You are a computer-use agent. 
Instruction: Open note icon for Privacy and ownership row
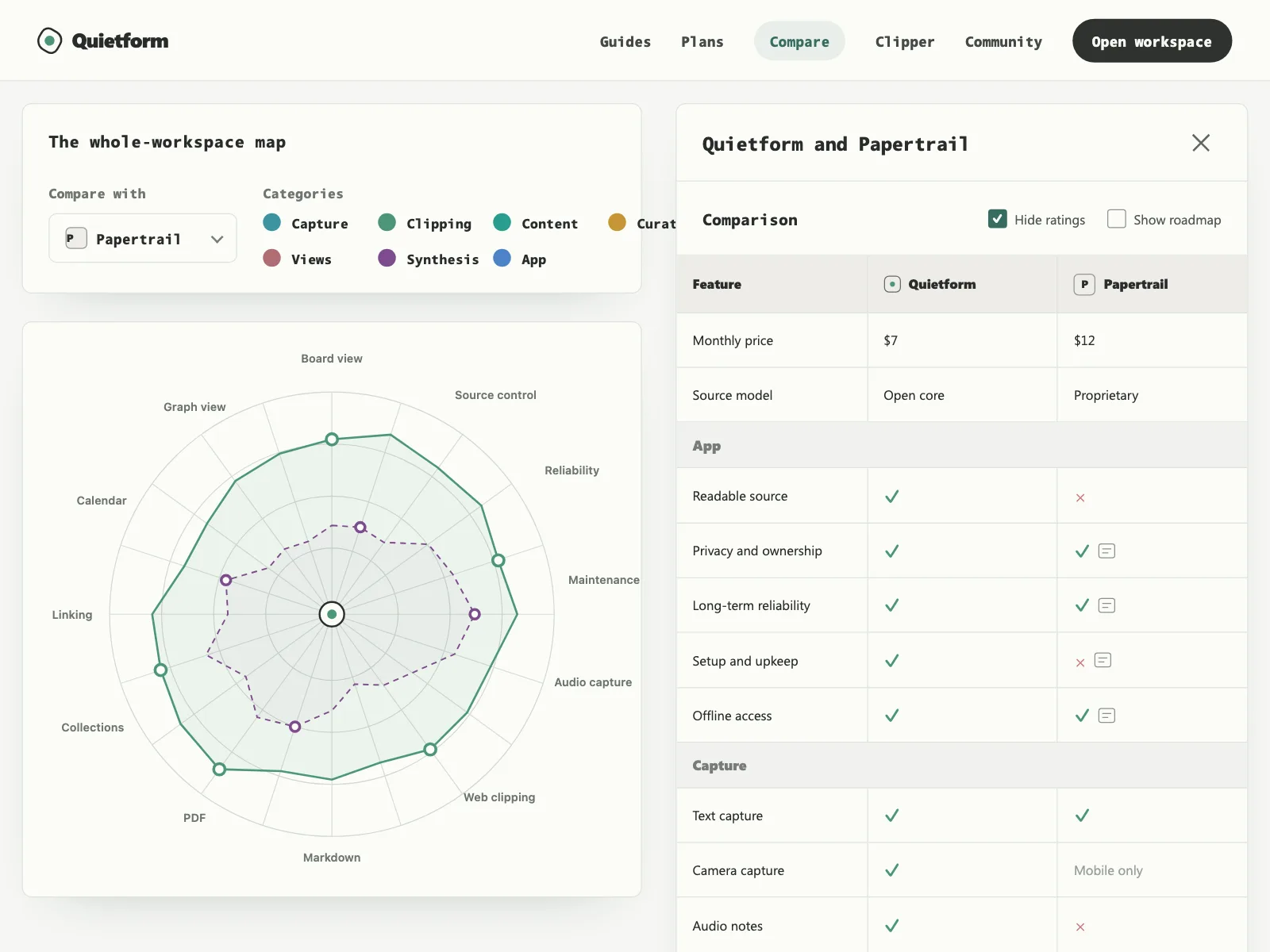pyautogui.click(x=1106, y=551)
